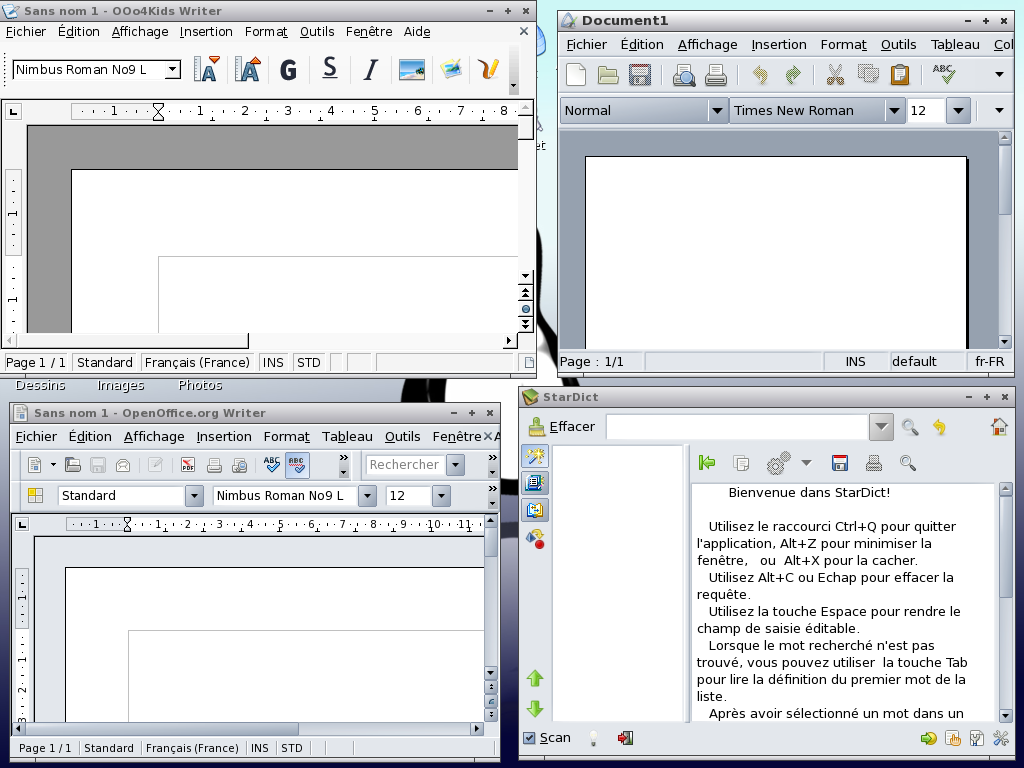Expand the Rechercher dropdown in OpenOffice.org Writer

455,465
